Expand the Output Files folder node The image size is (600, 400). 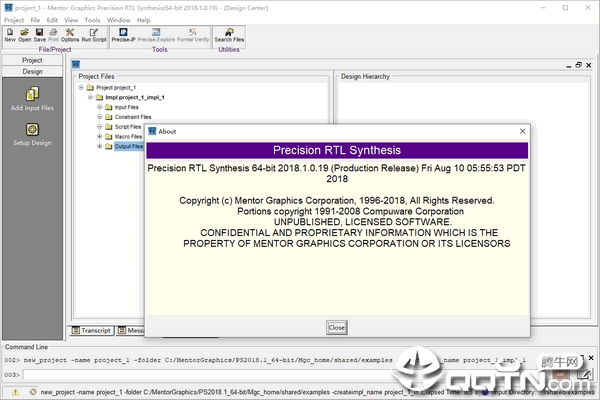tap(99, 146)
